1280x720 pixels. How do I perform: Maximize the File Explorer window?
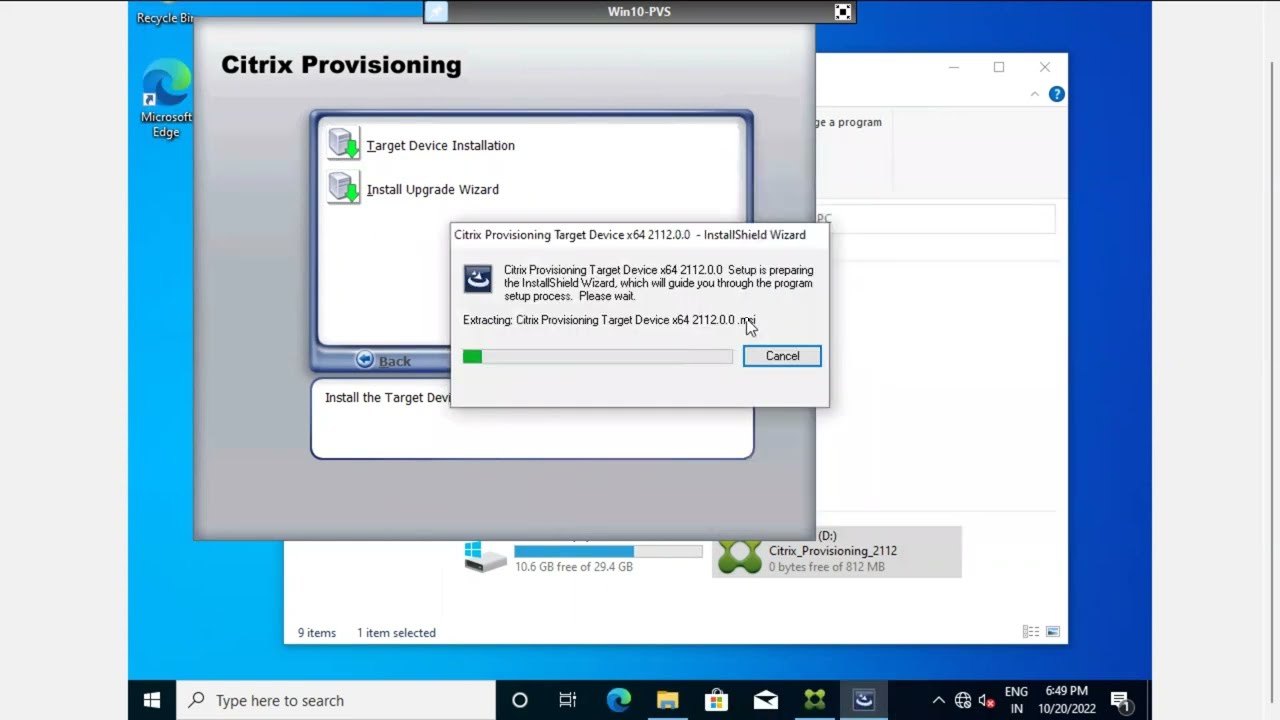(x=998, y=67)
